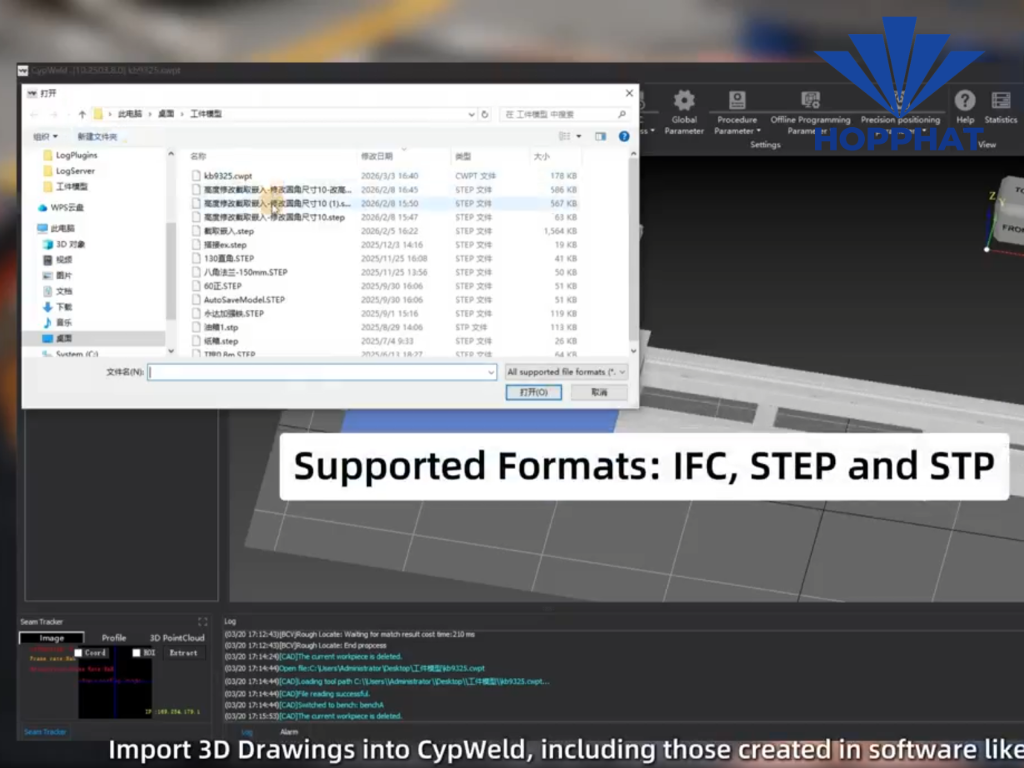Click the Extract button in Seam Tracker
The image size is (1024, 768).
pos(184,652)
